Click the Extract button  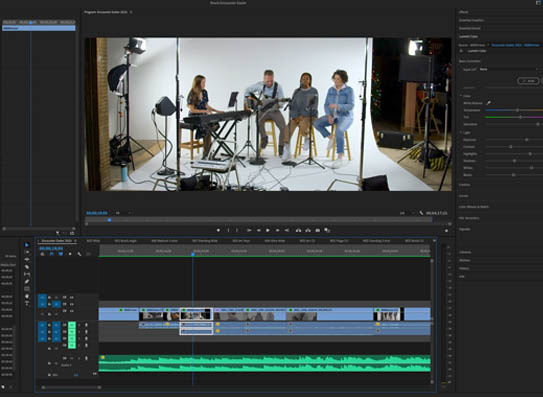point(308,230)
